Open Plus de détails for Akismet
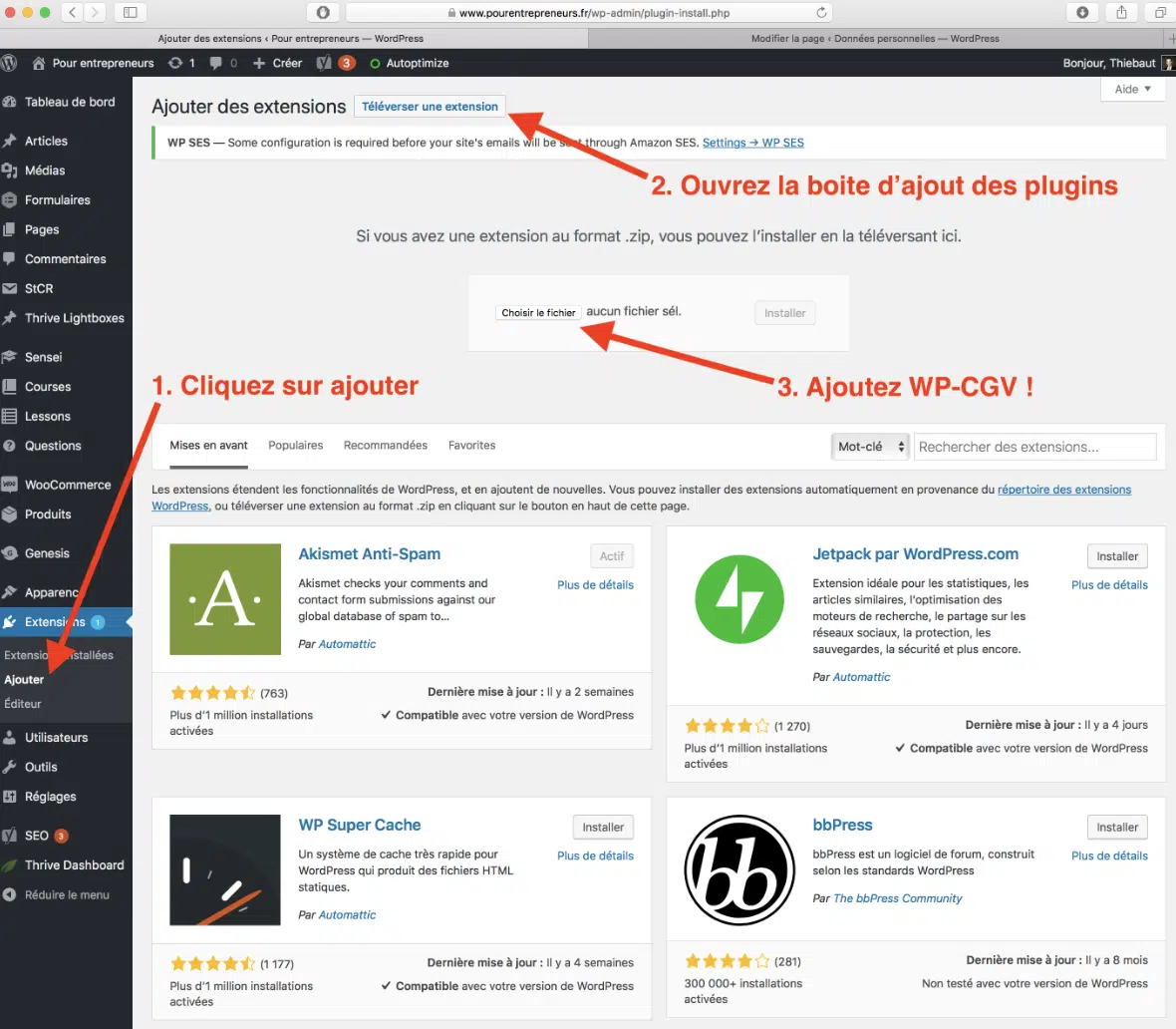The height and width of the screenshot is (1029, 1176). [595, 584]
